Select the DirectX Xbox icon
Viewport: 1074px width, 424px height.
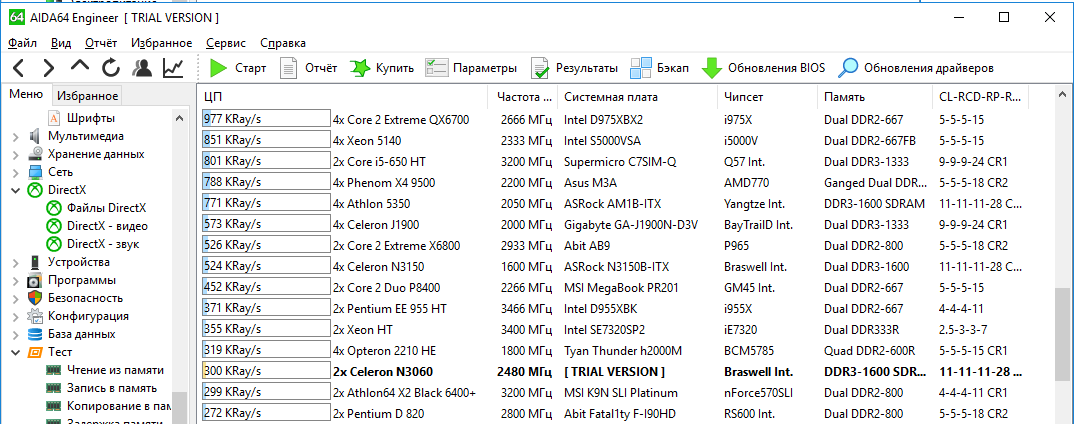coord(36,190)
